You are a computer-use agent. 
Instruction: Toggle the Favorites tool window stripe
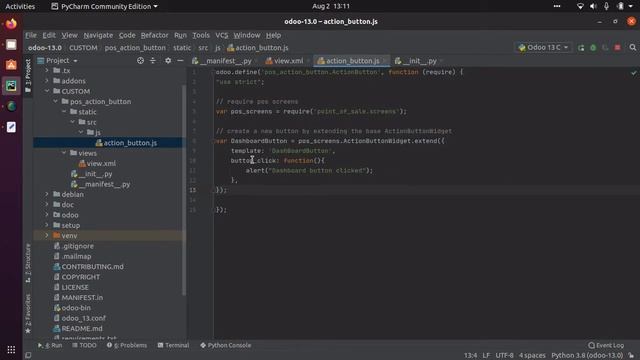[28, 313]
